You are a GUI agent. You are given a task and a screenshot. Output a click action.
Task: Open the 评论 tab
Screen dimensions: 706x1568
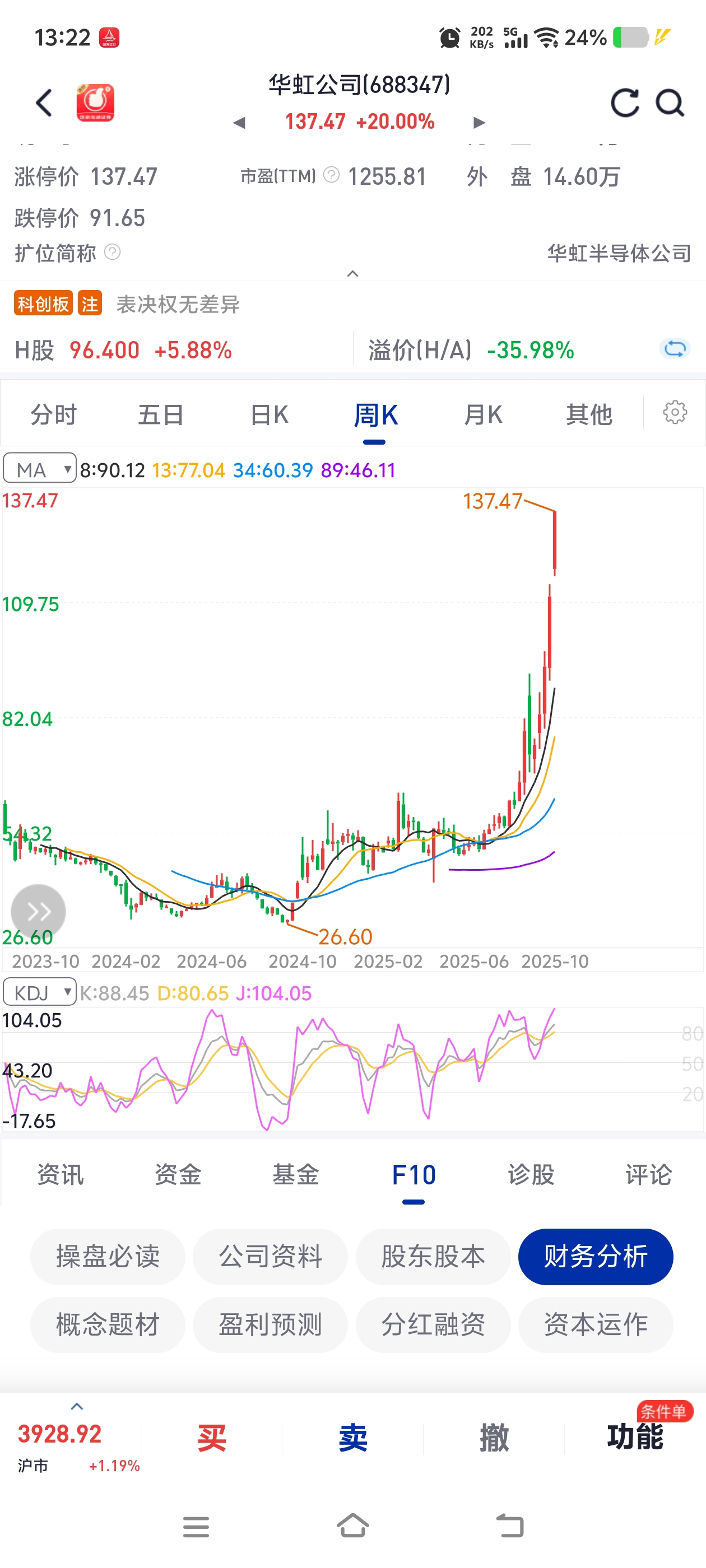pos(649,1174)
